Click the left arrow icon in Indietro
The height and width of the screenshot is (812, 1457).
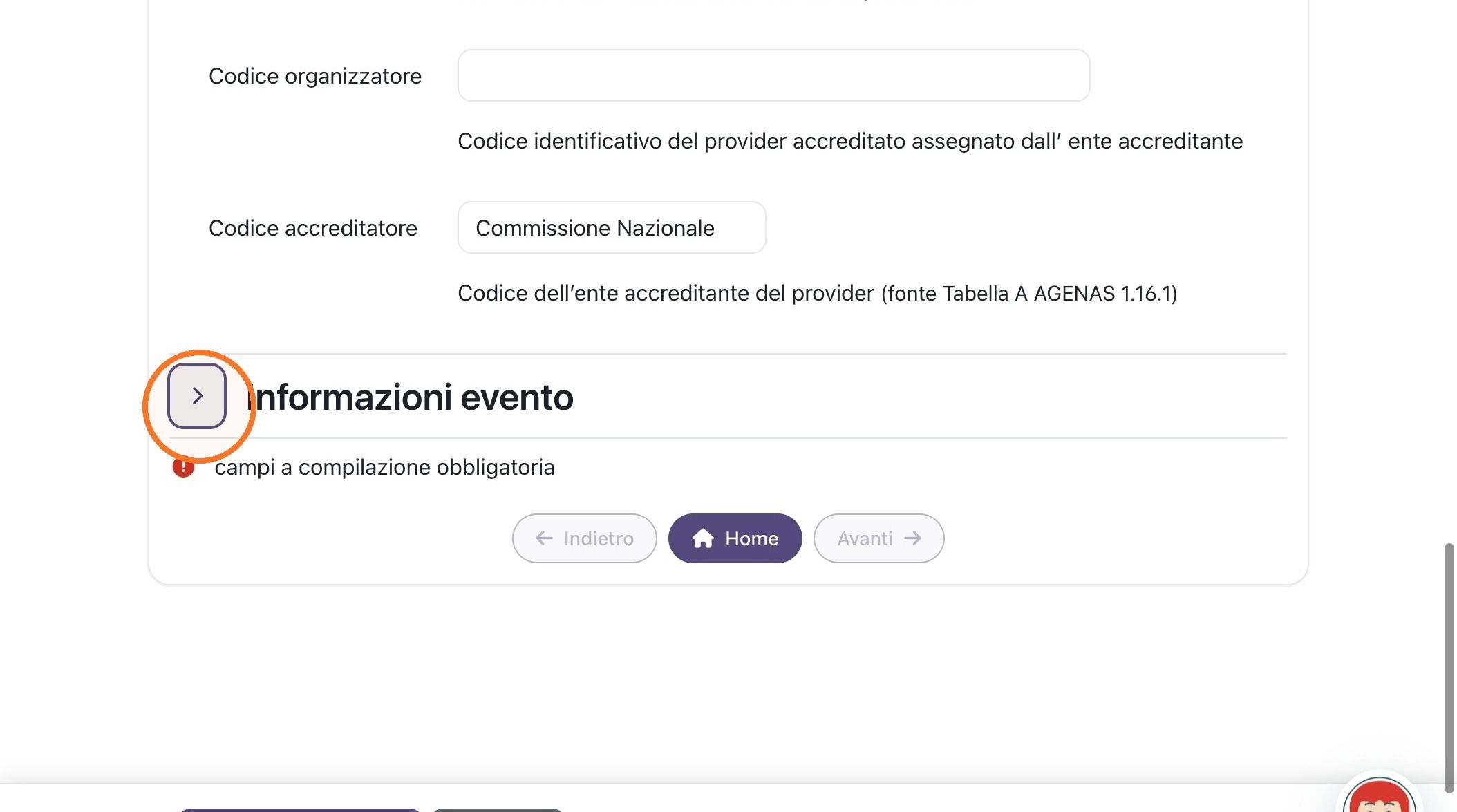pos(544,538)
